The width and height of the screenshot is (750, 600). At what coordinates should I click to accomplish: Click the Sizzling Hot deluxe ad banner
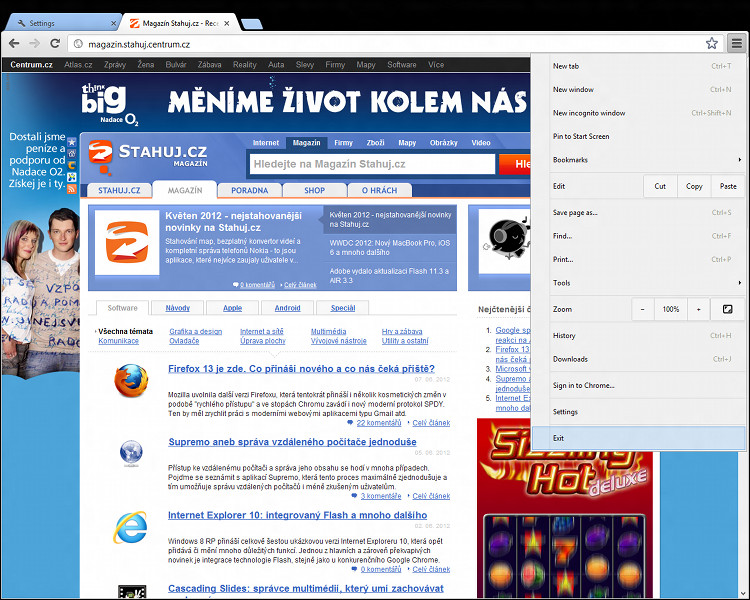[564, 508]
